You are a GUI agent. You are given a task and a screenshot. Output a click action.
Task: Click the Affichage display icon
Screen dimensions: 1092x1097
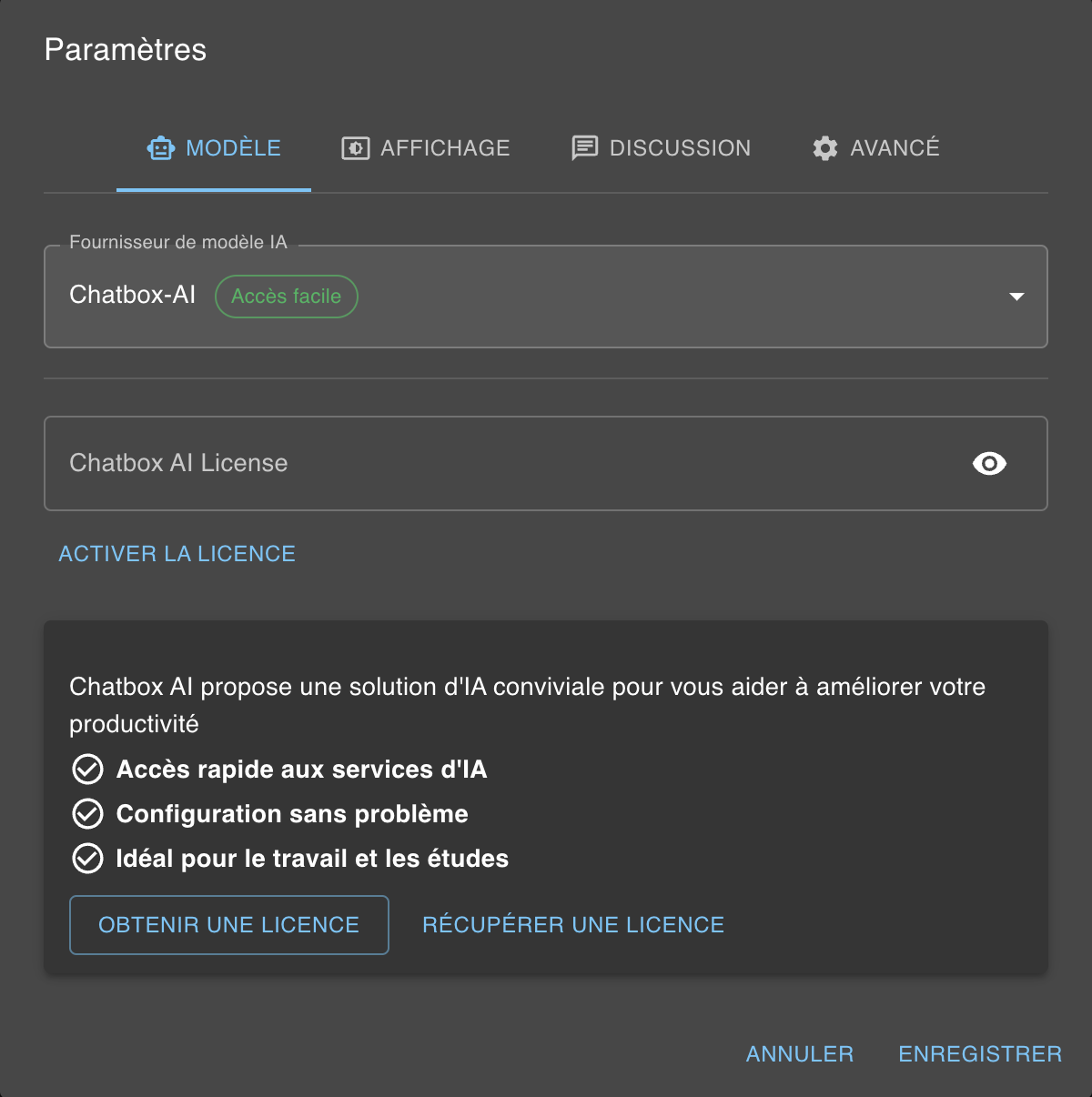point(355,148)
